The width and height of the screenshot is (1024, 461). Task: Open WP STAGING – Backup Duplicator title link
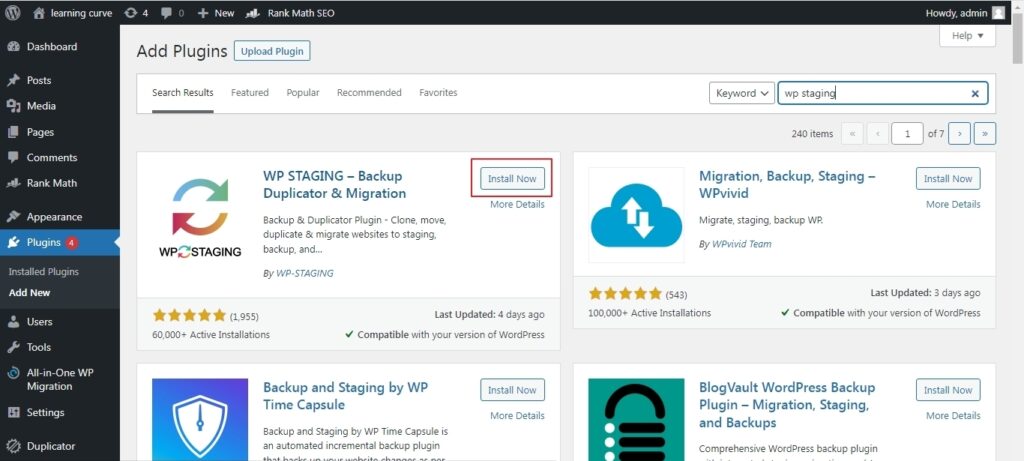pyautogui.click(x=334, y=185)
